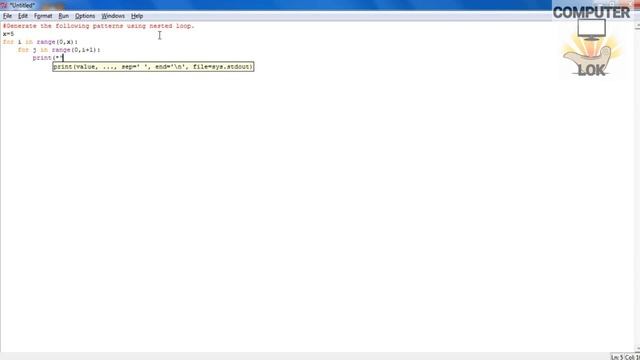Viewport: 640px width, 360px height.
Task: Open the Help menu
Action: [137, 16]
